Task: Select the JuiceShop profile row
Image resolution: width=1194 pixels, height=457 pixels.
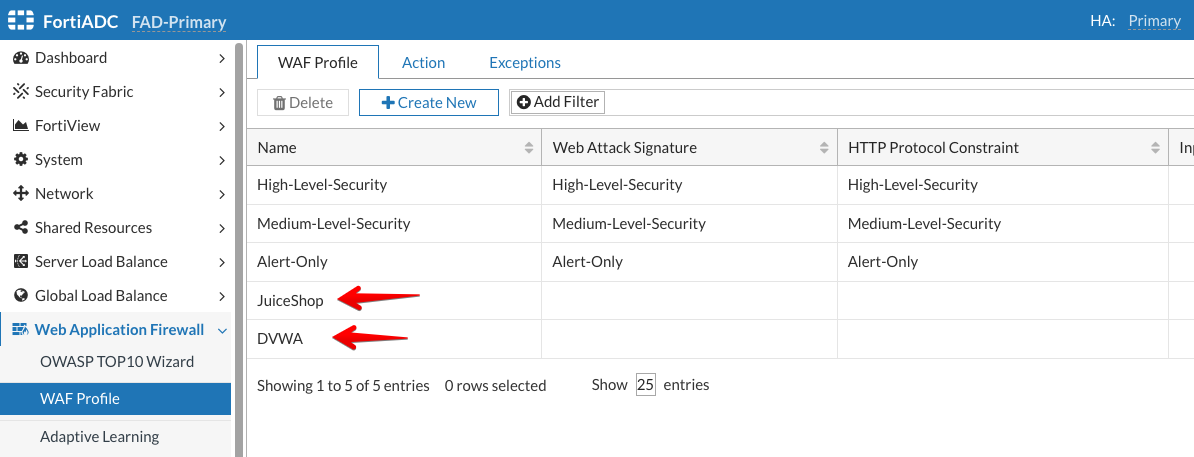Action: pyautogui.click(x=290, y=300)
